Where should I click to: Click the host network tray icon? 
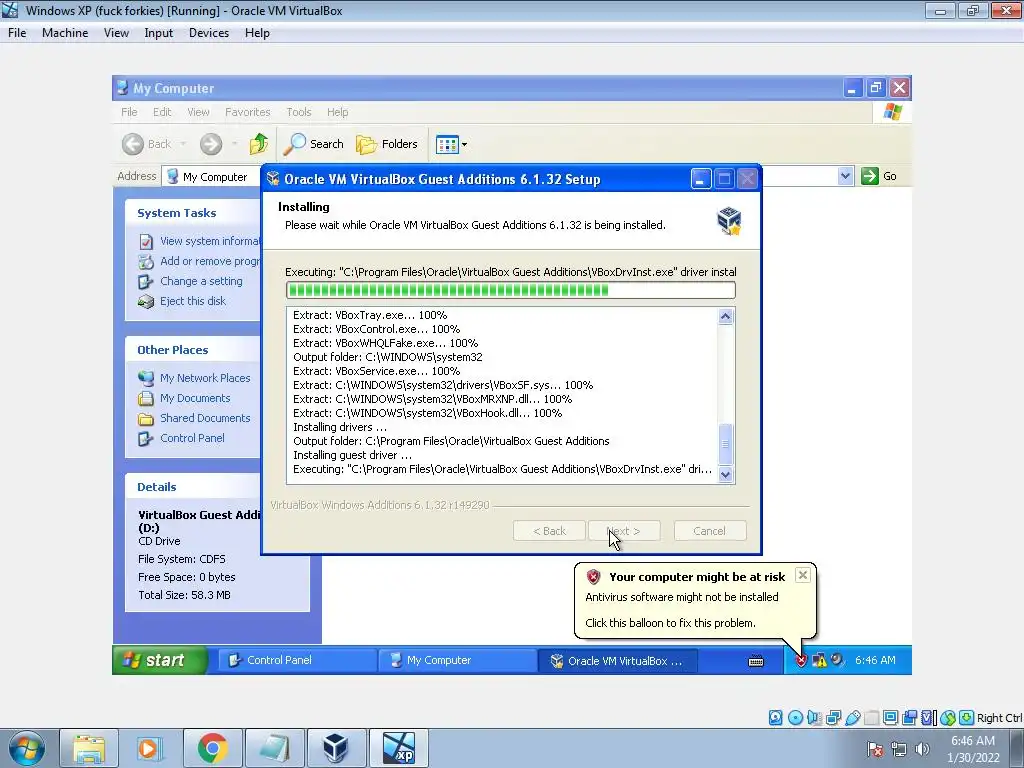899,749
